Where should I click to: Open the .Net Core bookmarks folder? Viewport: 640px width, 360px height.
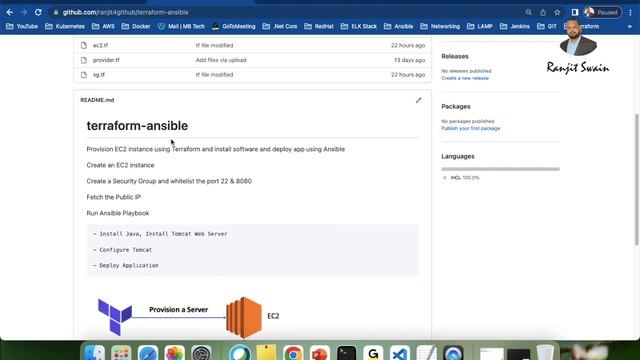click(280, 26)
